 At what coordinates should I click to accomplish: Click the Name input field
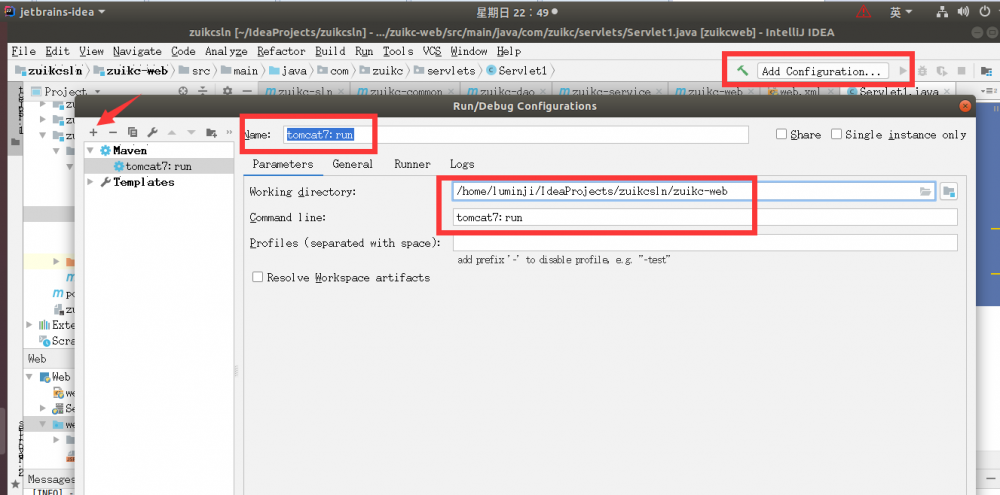pos(515,135)
